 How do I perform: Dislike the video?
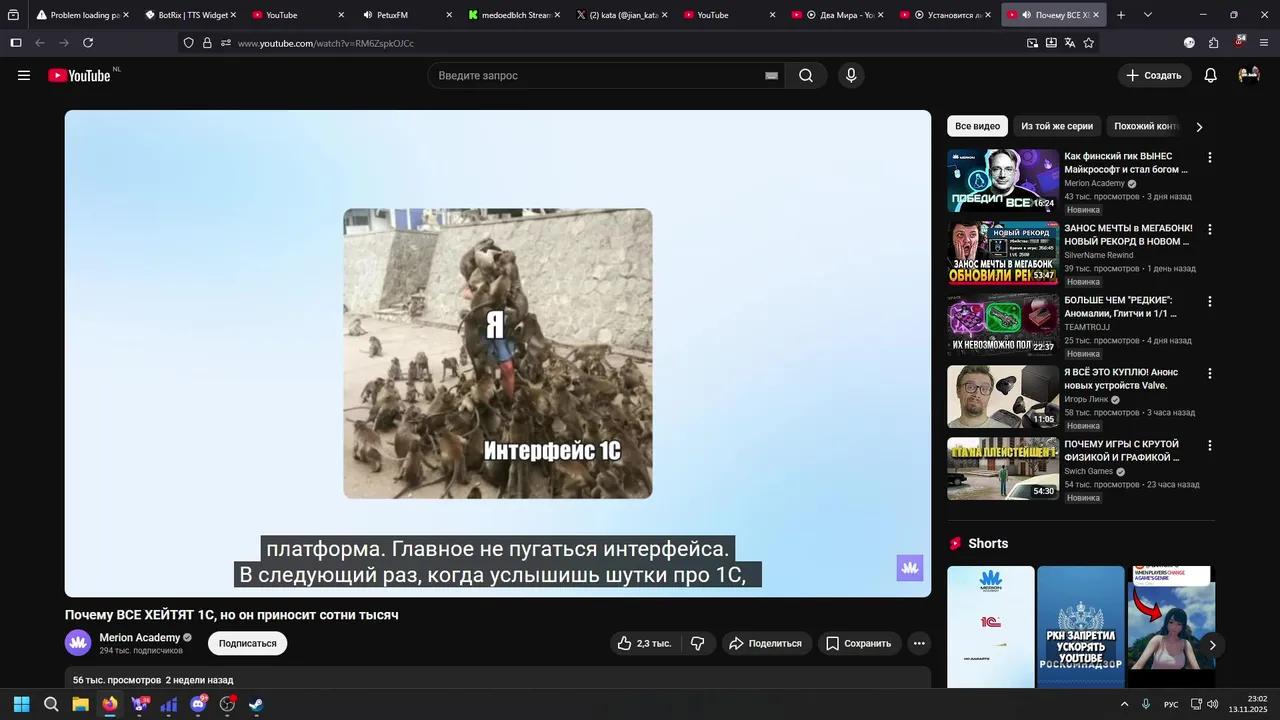coord(698,643)
